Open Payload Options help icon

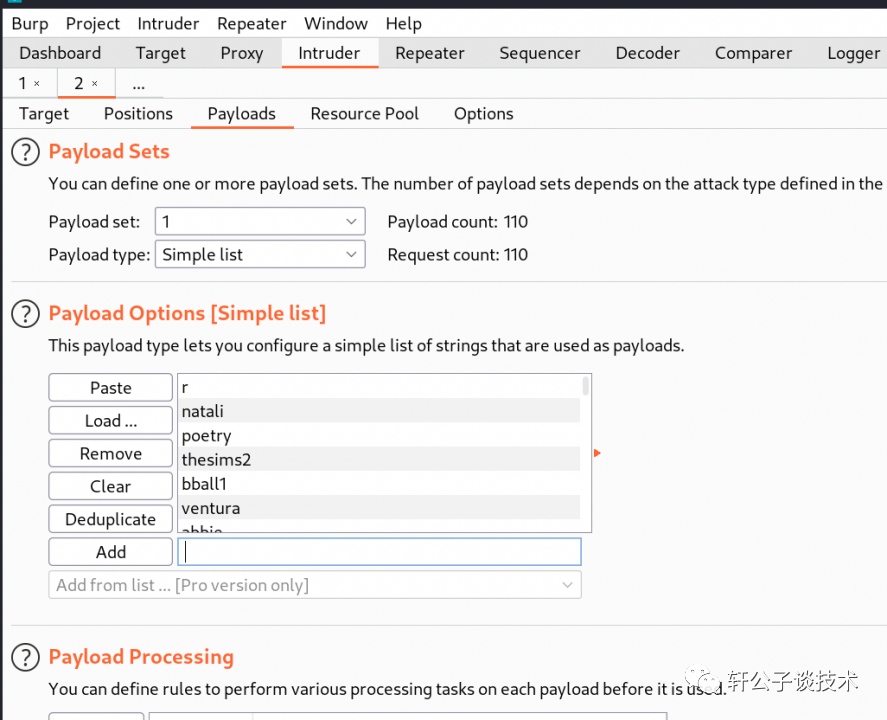[x=25, y=314]
